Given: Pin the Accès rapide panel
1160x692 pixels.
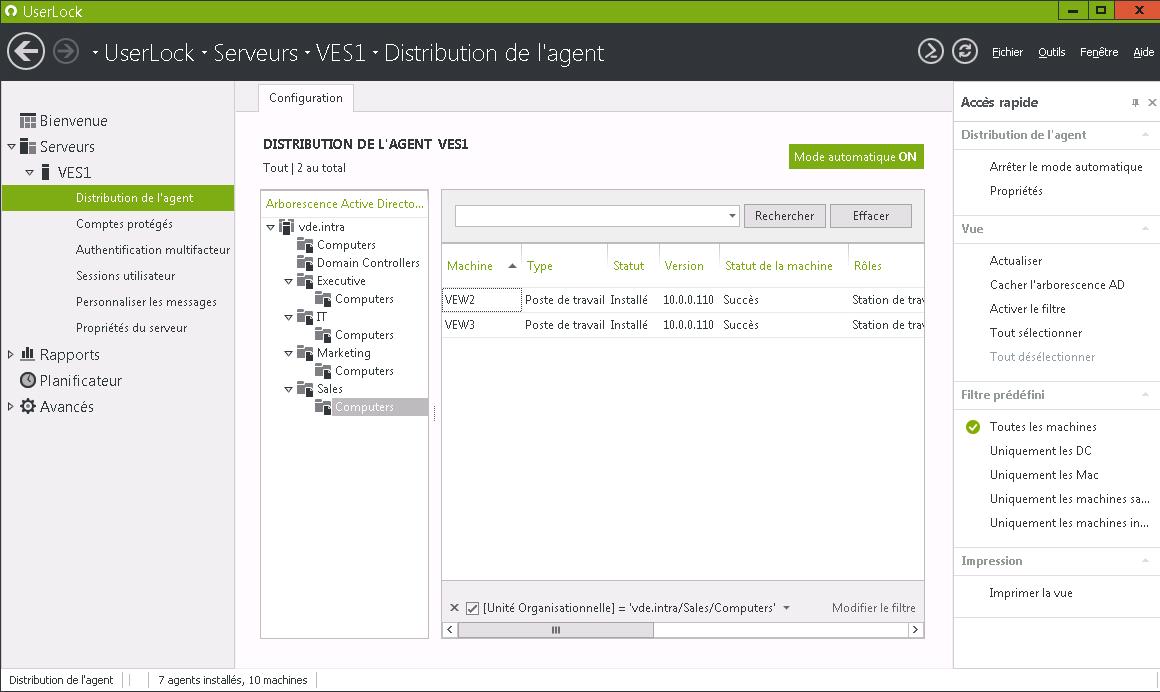Looking at the screenshot, I should (x=1135, y=103).
